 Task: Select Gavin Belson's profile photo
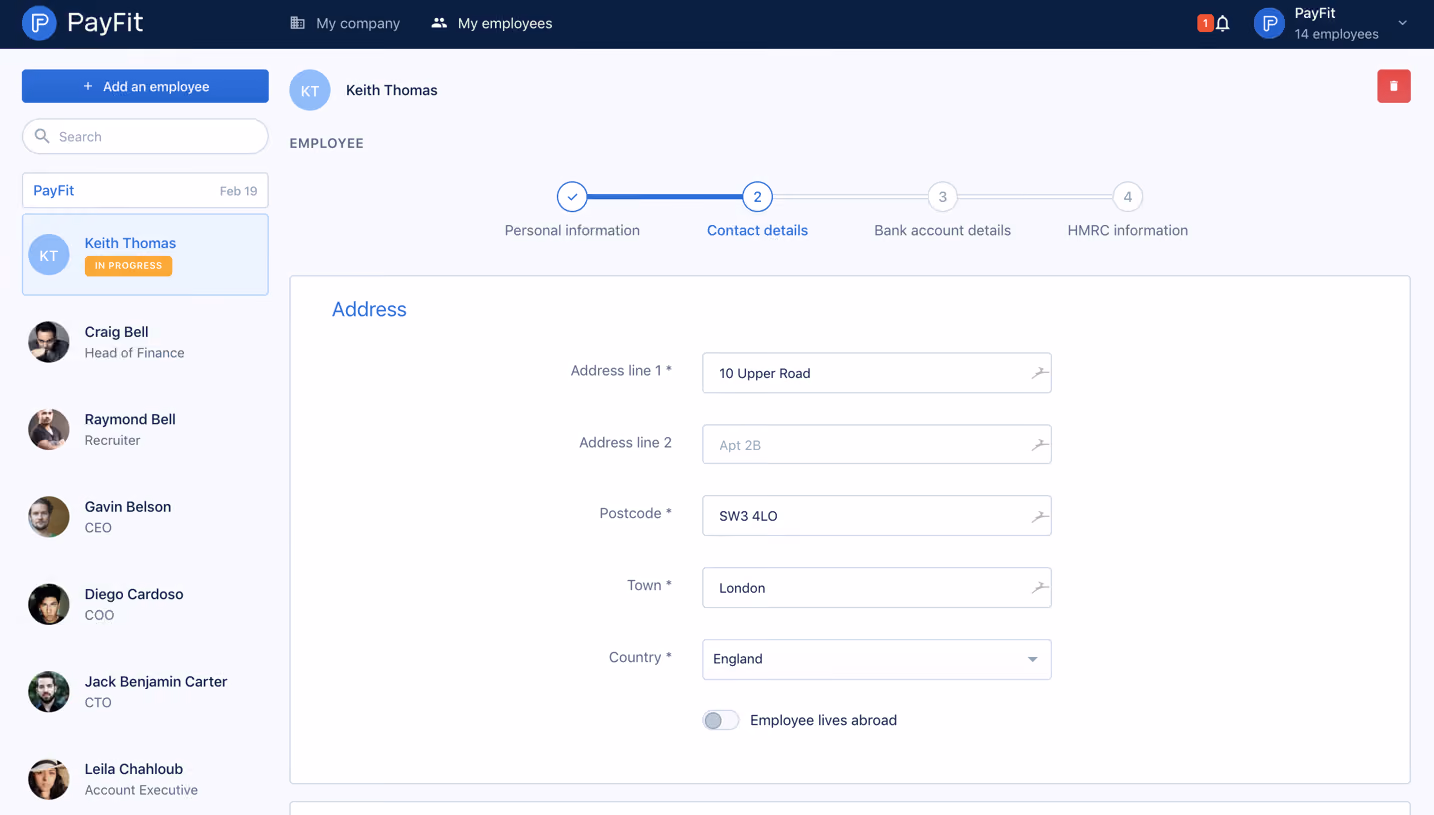[49, 517]
